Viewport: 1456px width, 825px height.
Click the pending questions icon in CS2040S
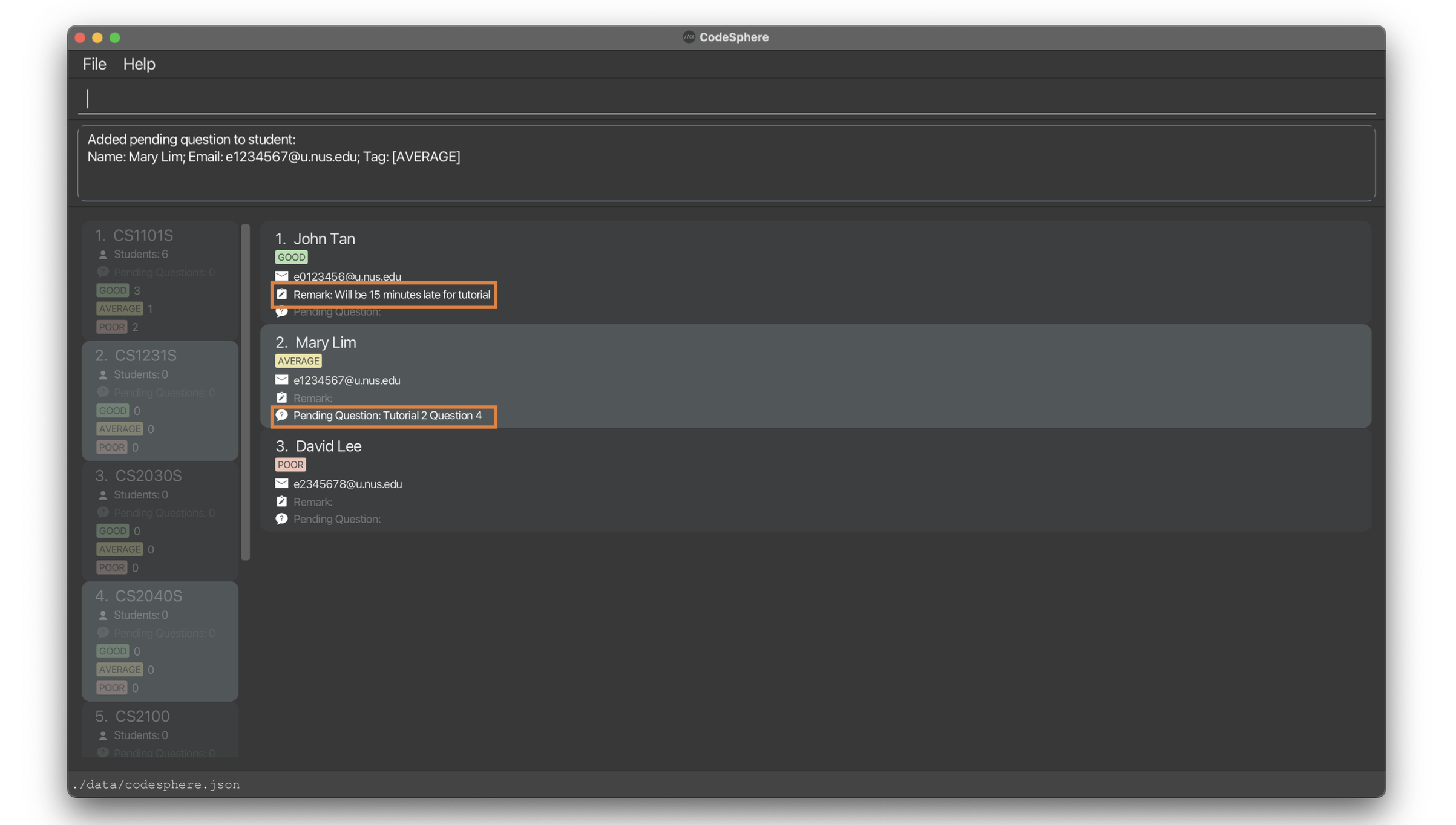tap(103, 633)
